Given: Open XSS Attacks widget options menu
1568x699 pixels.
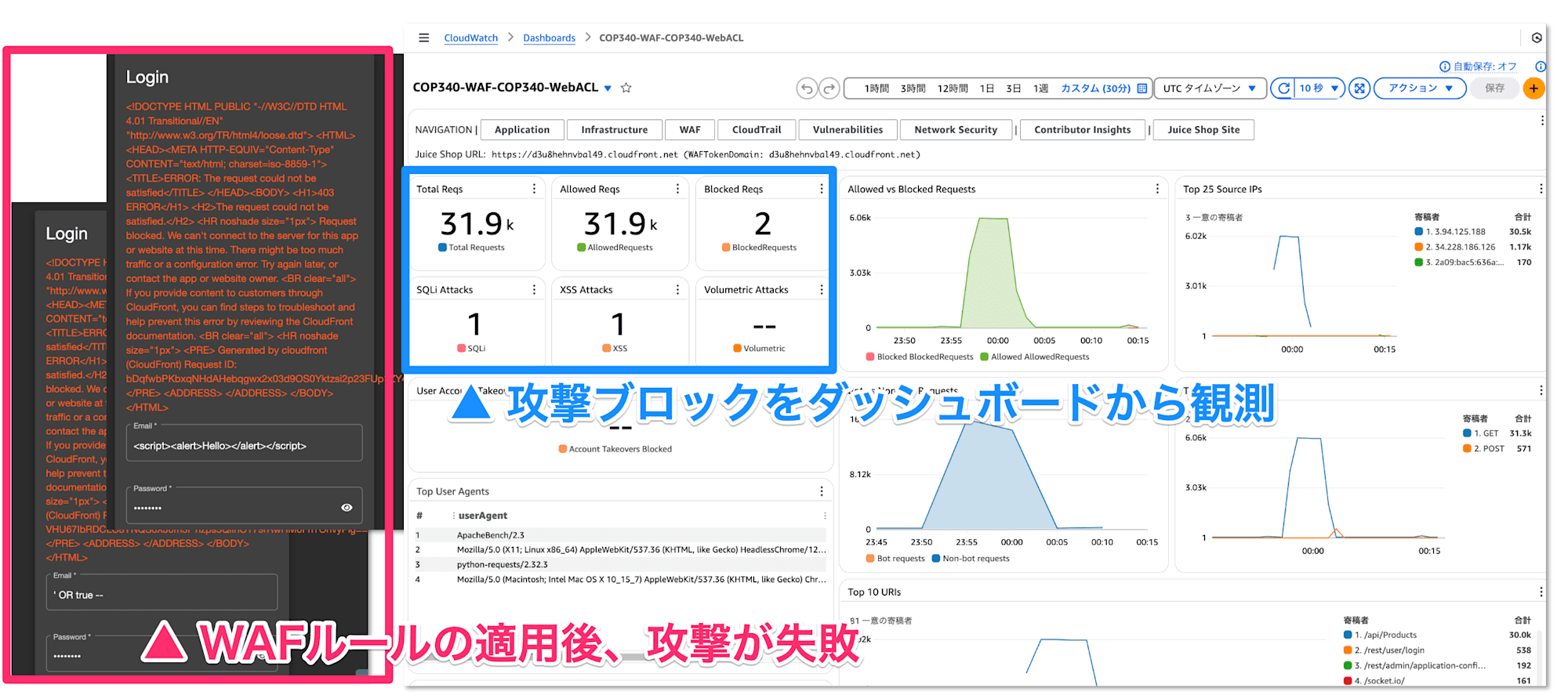Looking at the screenshot, I should coord(677,290).
